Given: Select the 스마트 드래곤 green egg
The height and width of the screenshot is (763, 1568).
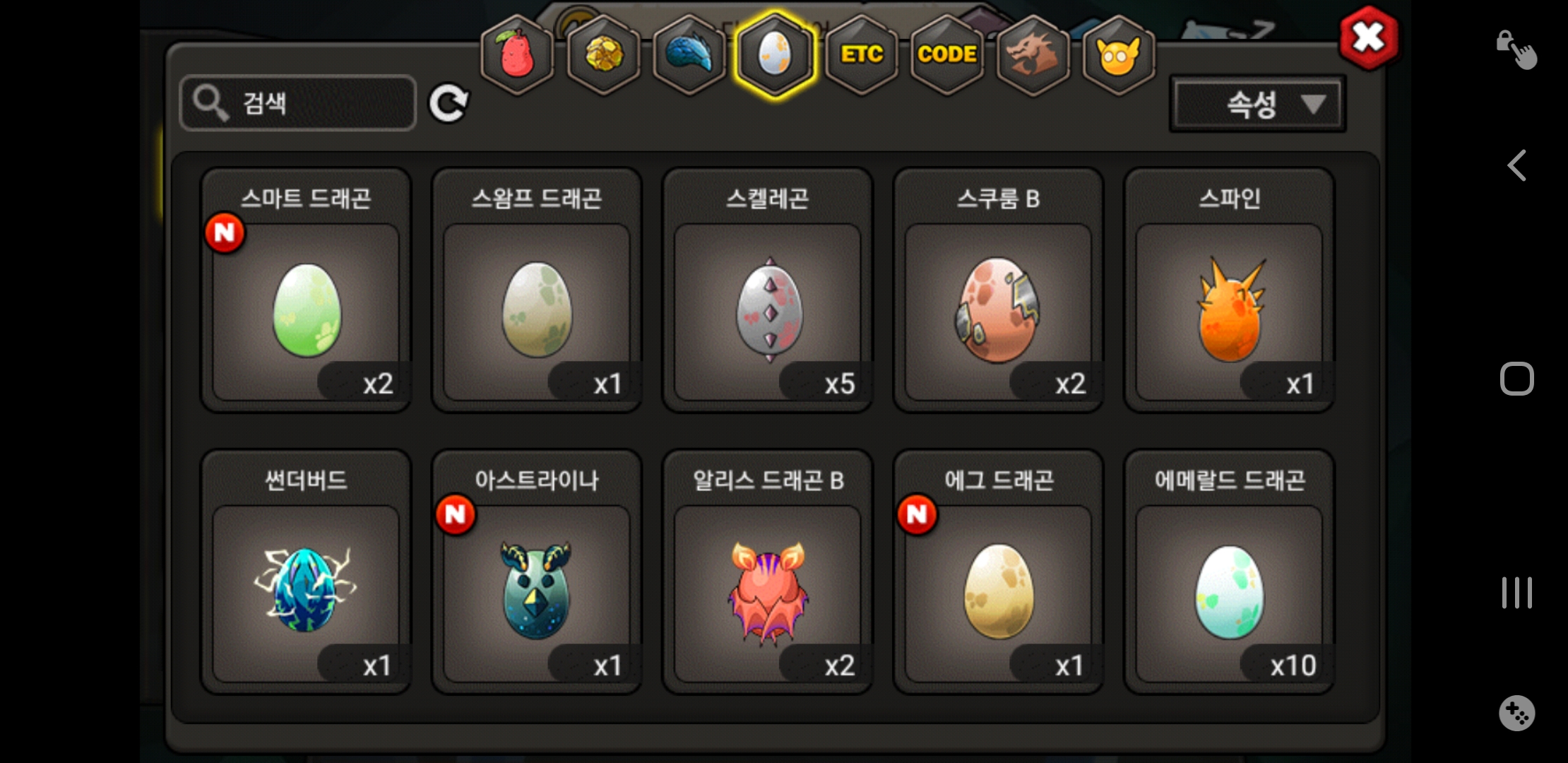Looking at the screenshot, I should pos(306,290).
